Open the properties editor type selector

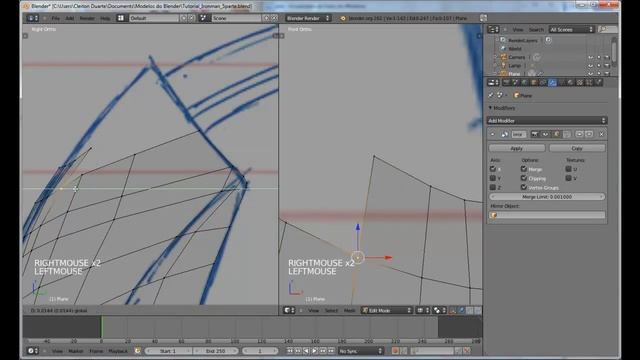[x=493, y=82]
